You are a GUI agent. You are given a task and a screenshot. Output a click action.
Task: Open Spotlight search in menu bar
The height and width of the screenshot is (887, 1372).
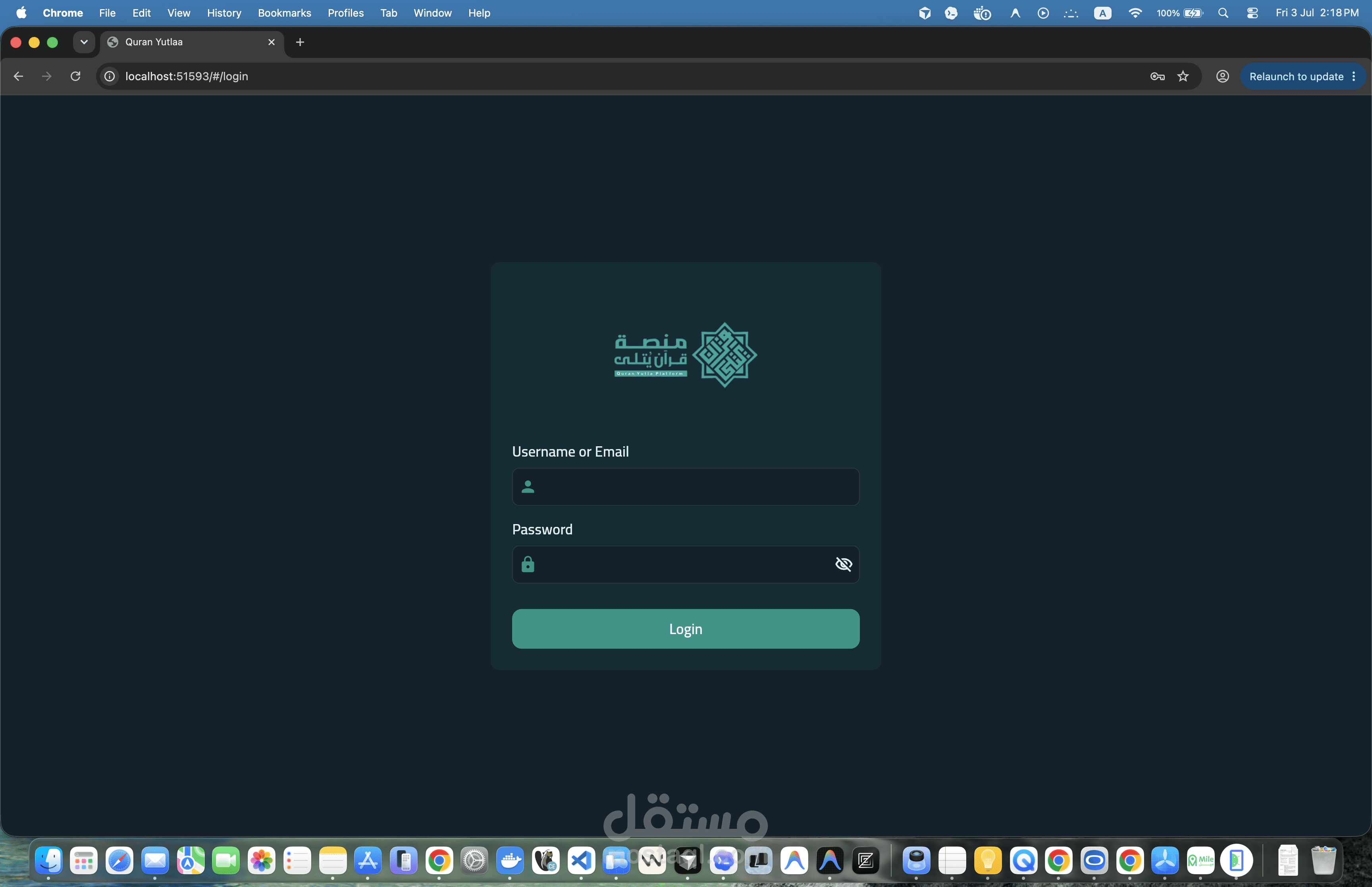point(1223,13)
